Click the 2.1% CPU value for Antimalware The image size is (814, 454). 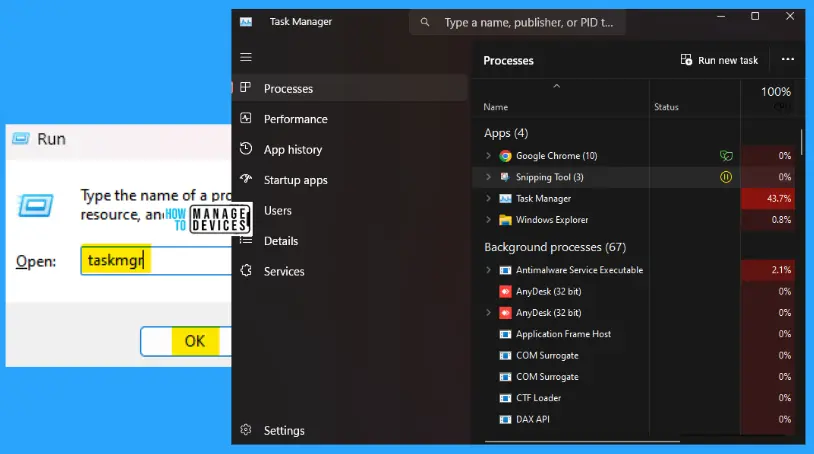[x=781, y=270]
